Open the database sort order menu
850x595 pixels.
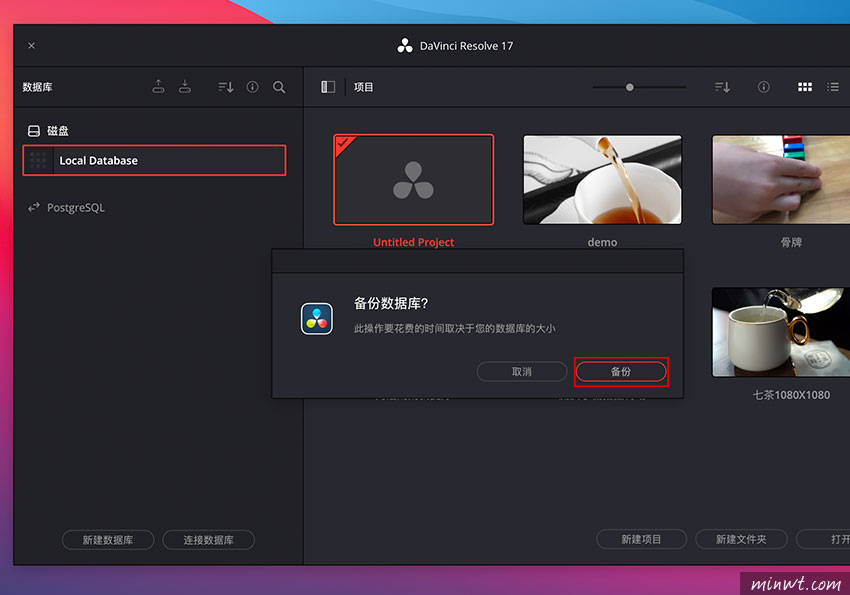coord(226,87)
